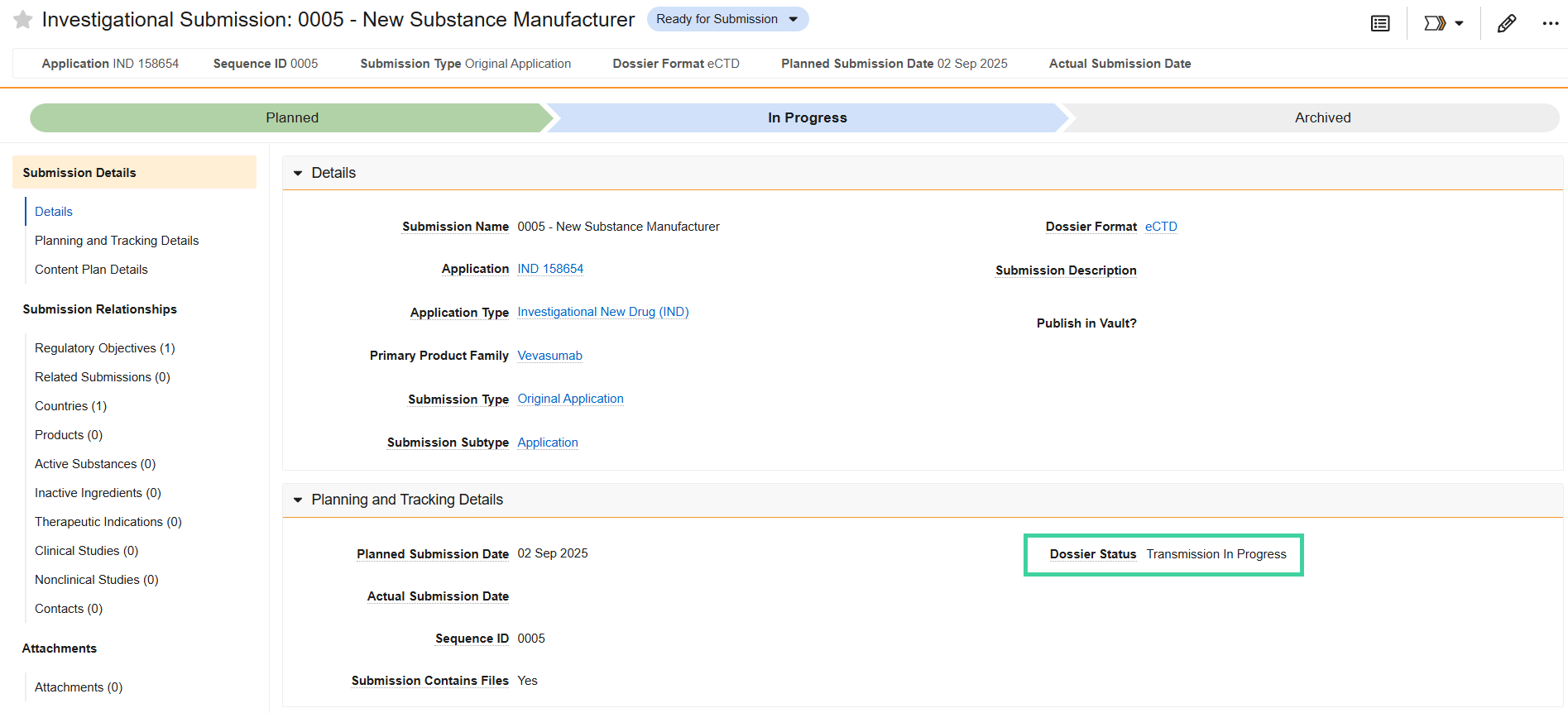Open Contacts (0) in sidebar

pyautogui.click(x=69, y=609)
